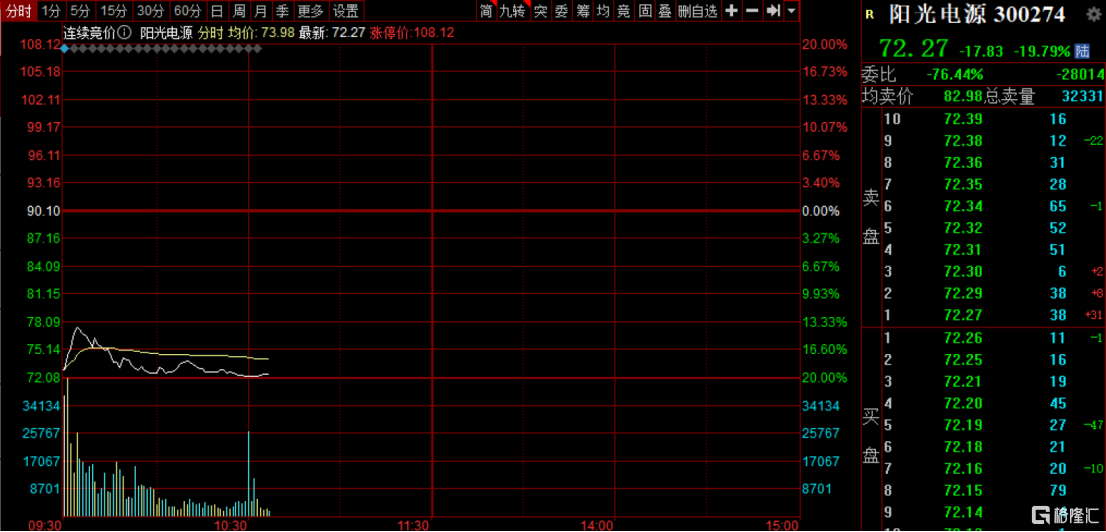Click sell level 6 price 72.34
1106x532 pixels.
click(964, 206)
